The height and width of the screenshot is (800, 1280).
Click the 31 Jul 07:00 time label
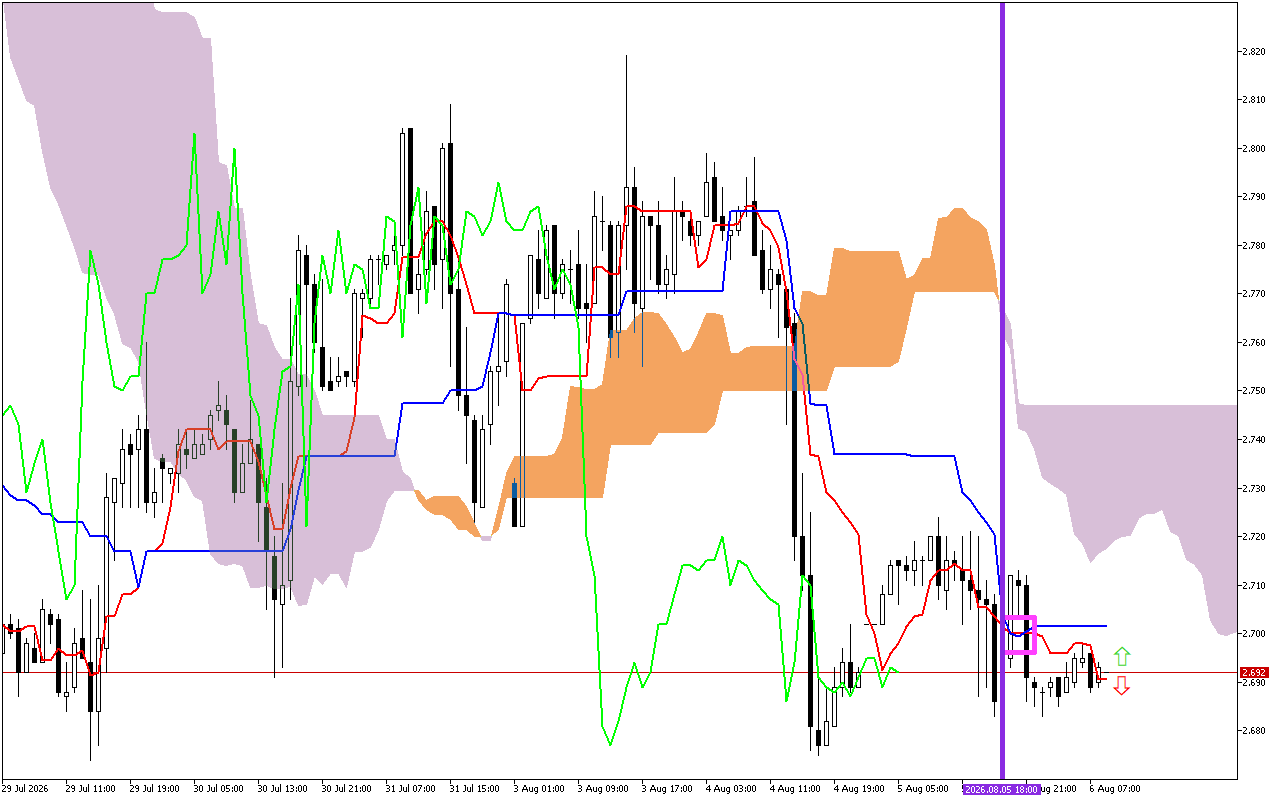point(410,789)
